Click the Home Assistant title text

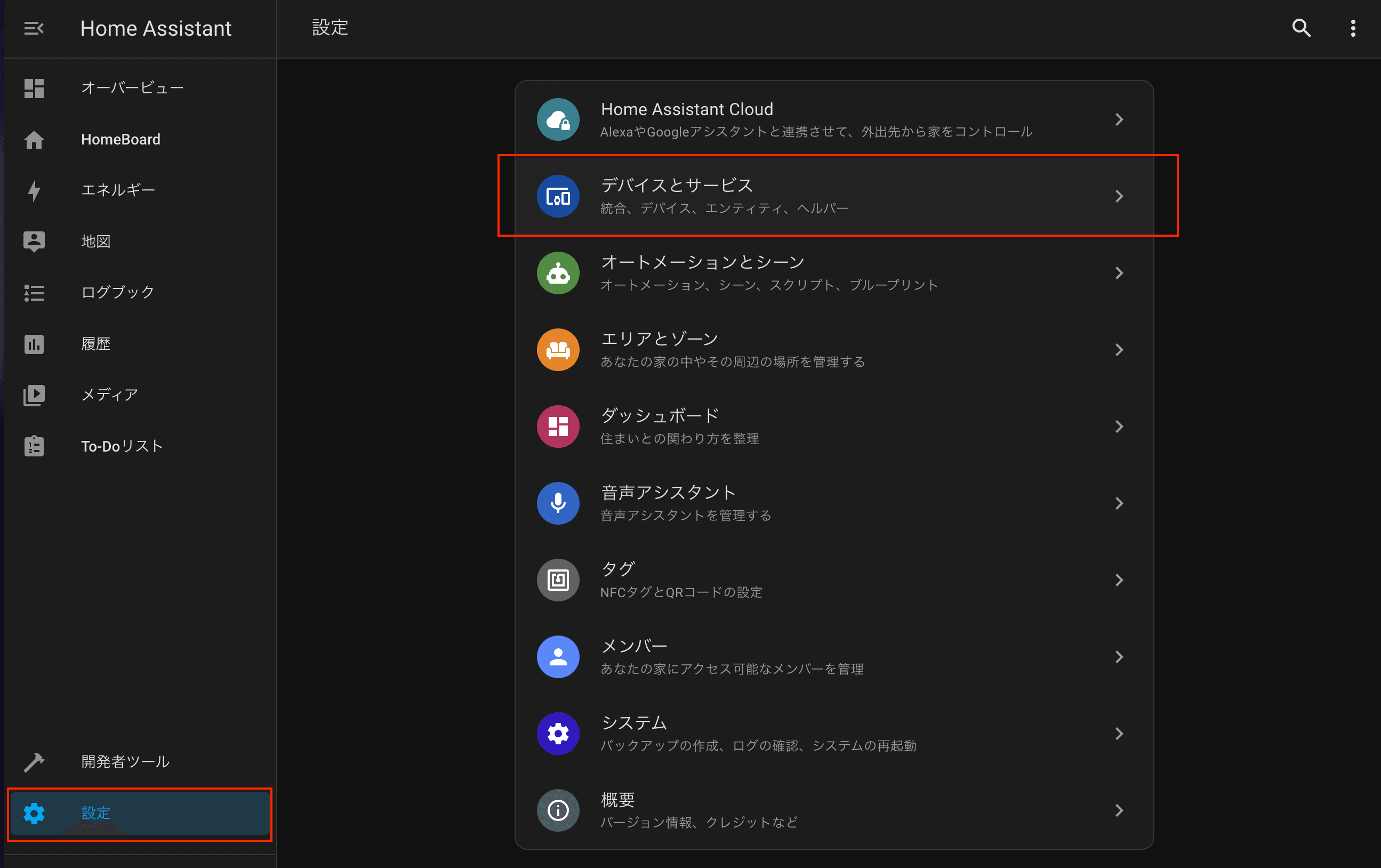click(x=155, y=29)
